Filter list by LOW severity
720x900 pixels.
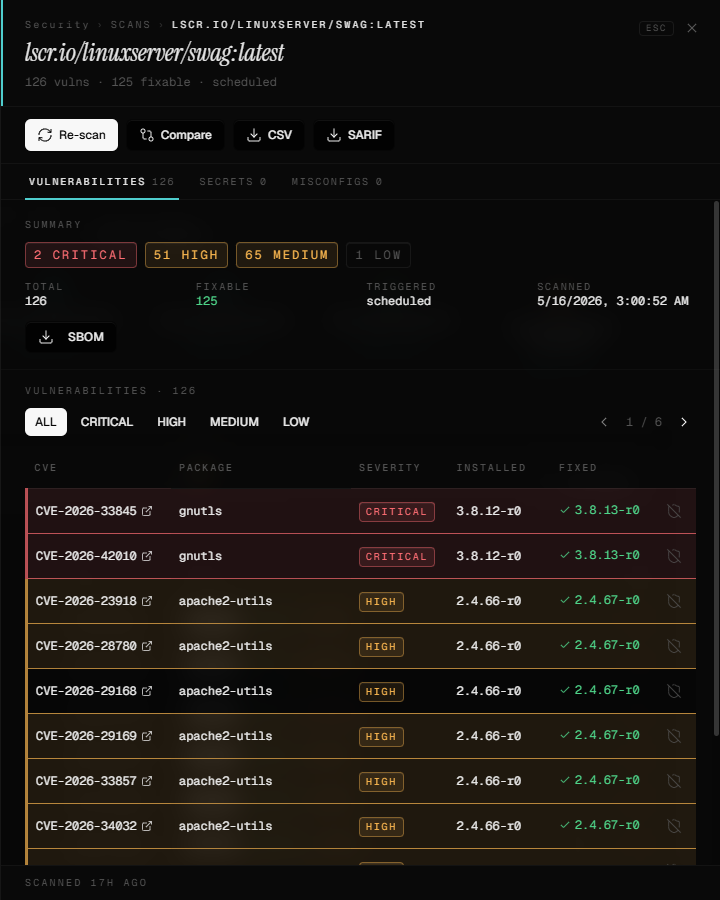[296, 422]
